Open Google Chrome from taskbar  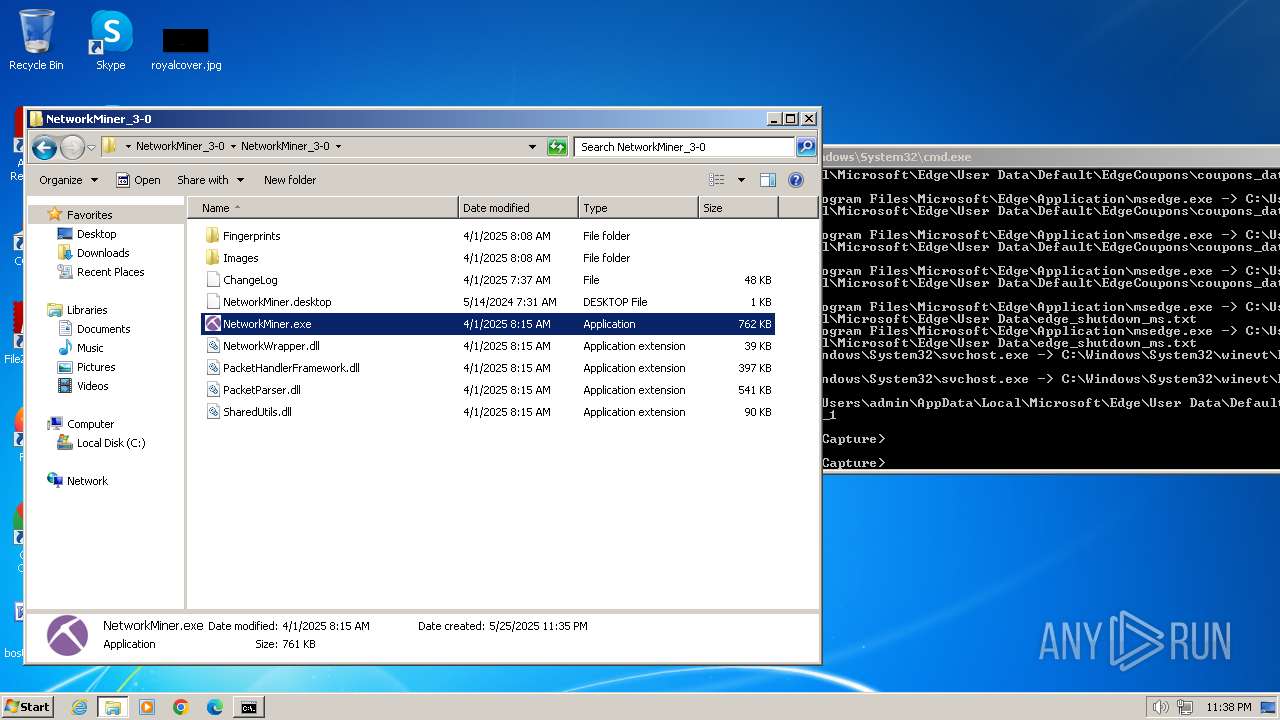tap(181, 707)
